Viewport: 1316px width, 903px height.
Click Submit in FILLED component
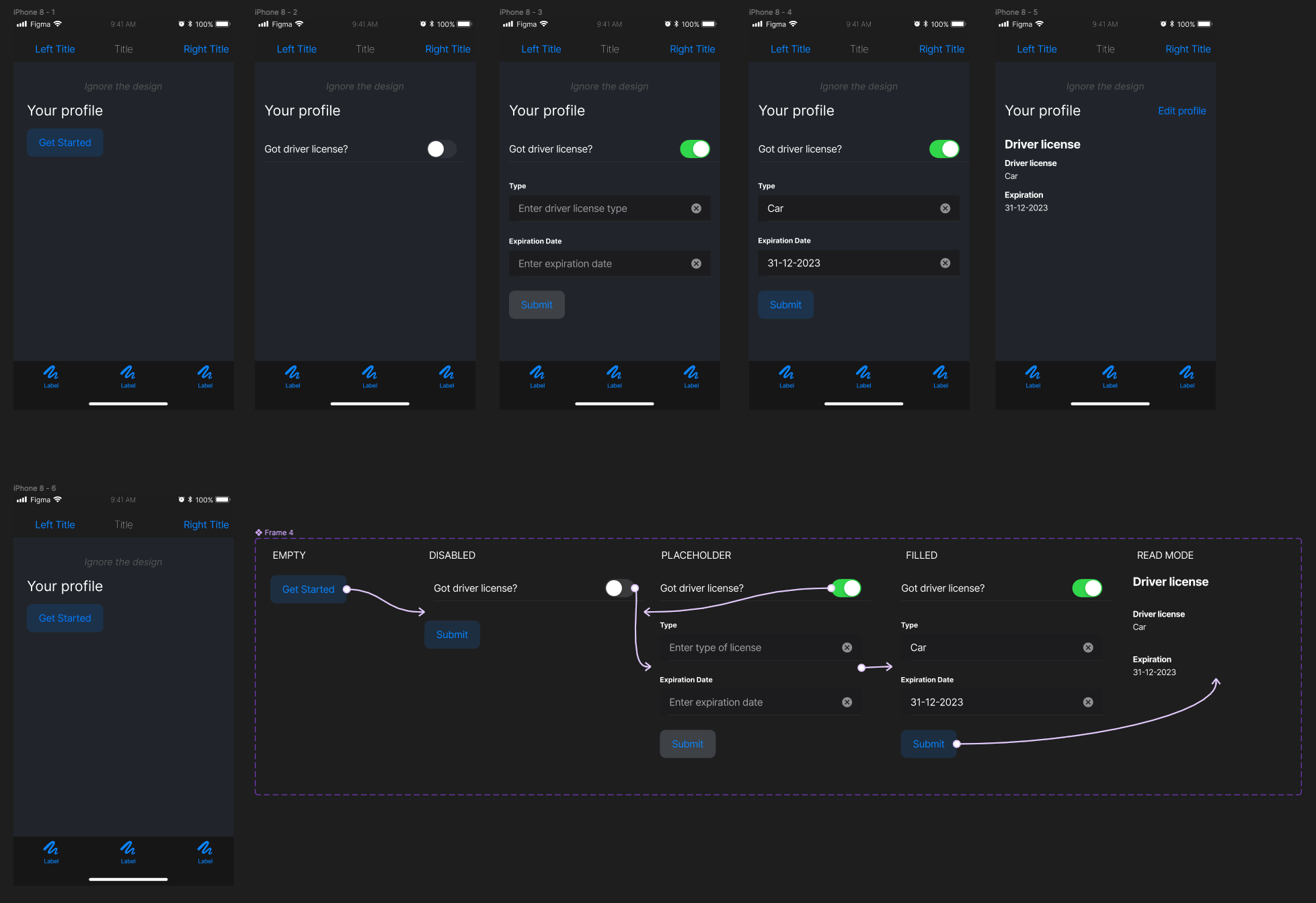tap(929, 744)
